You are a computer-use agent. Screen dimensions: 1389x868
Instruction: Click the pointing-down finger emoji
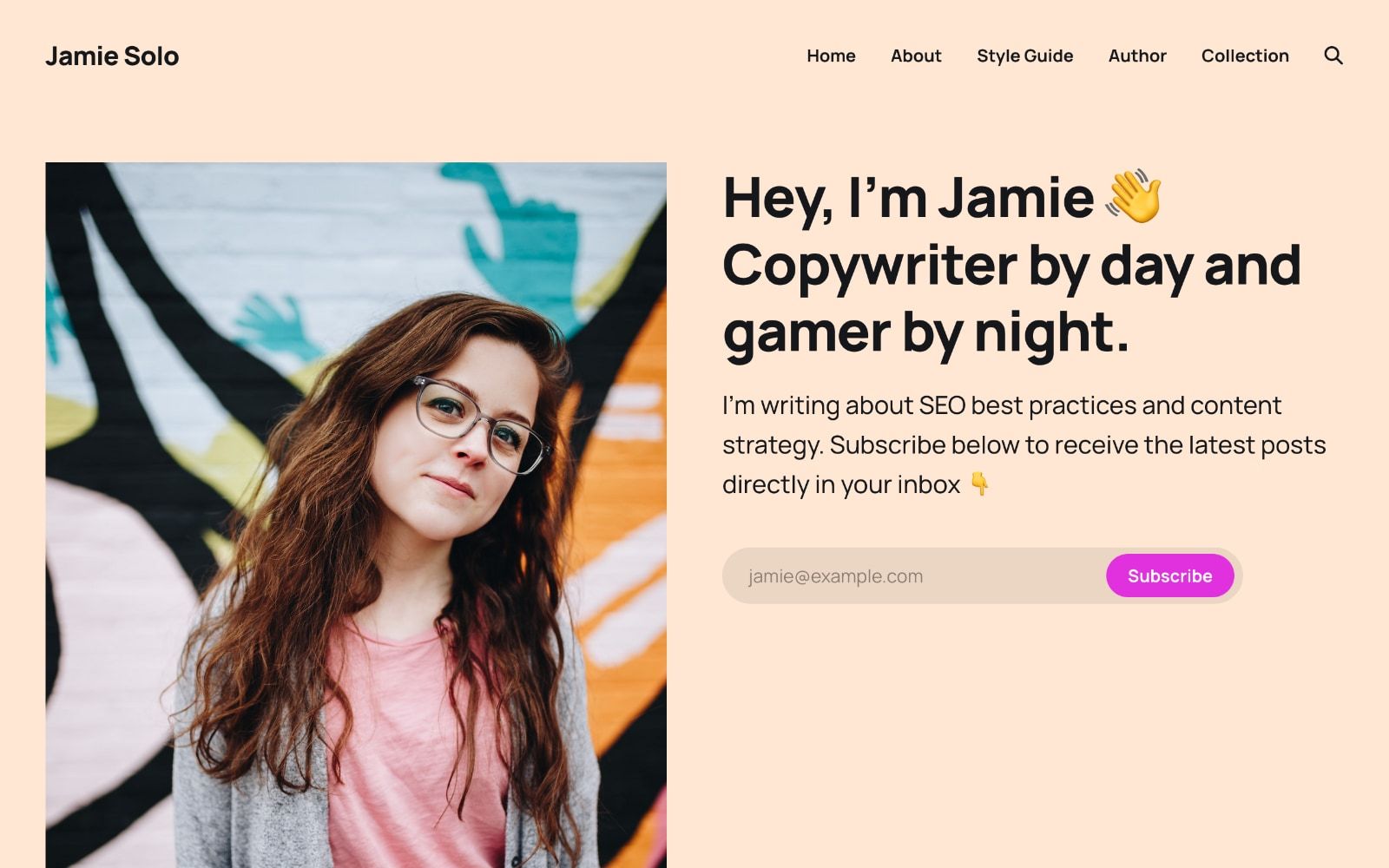[x=979, y=483]
